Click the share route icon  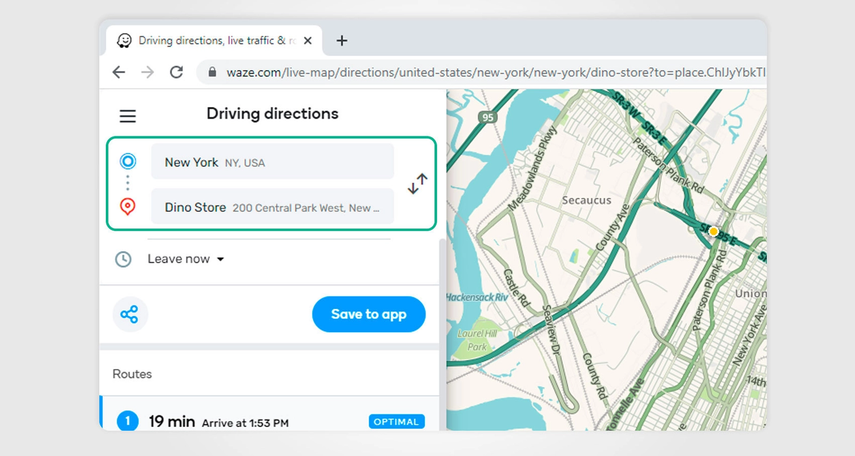point(130,314)
